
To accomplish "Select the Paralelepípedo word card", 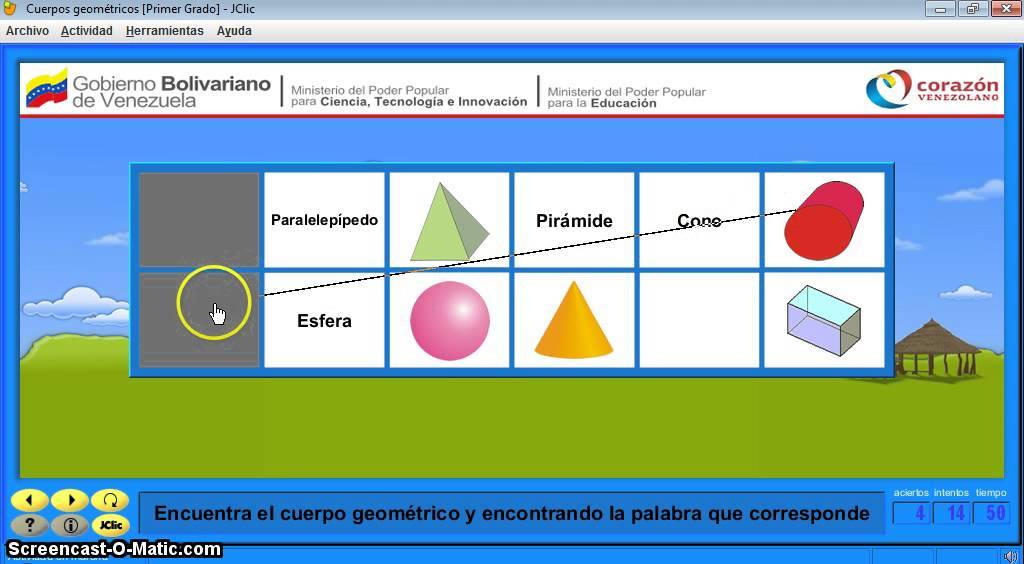I will click(324, 220).
